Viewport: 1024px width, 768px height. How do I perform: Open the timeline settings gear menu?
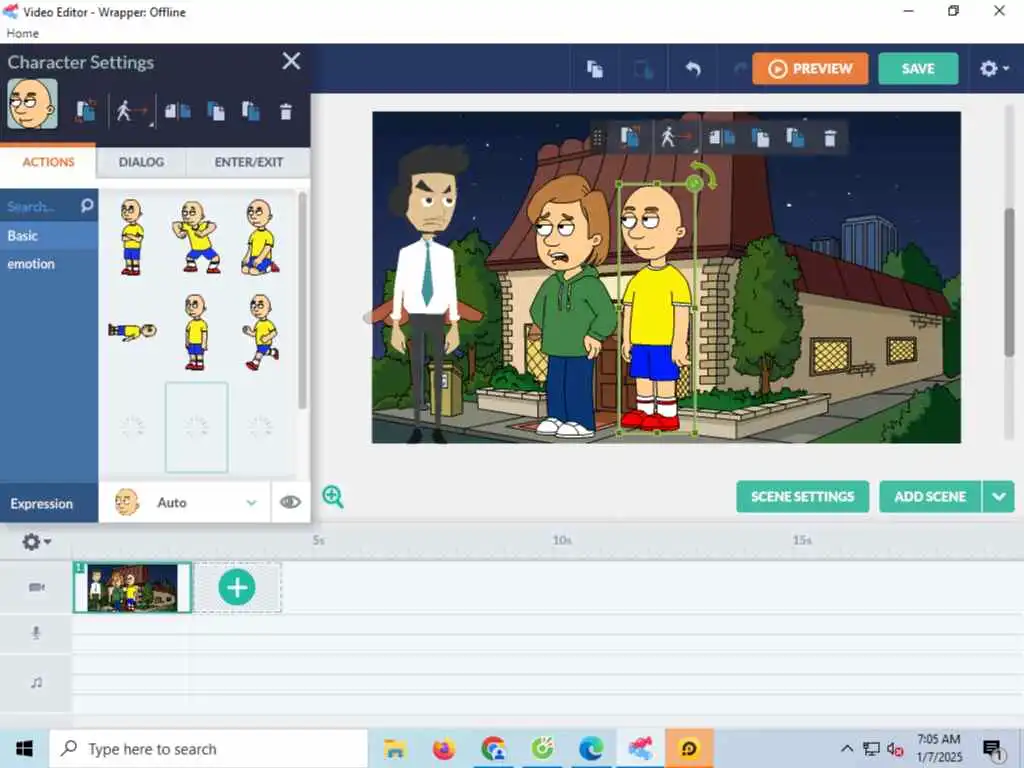point(36,541)
